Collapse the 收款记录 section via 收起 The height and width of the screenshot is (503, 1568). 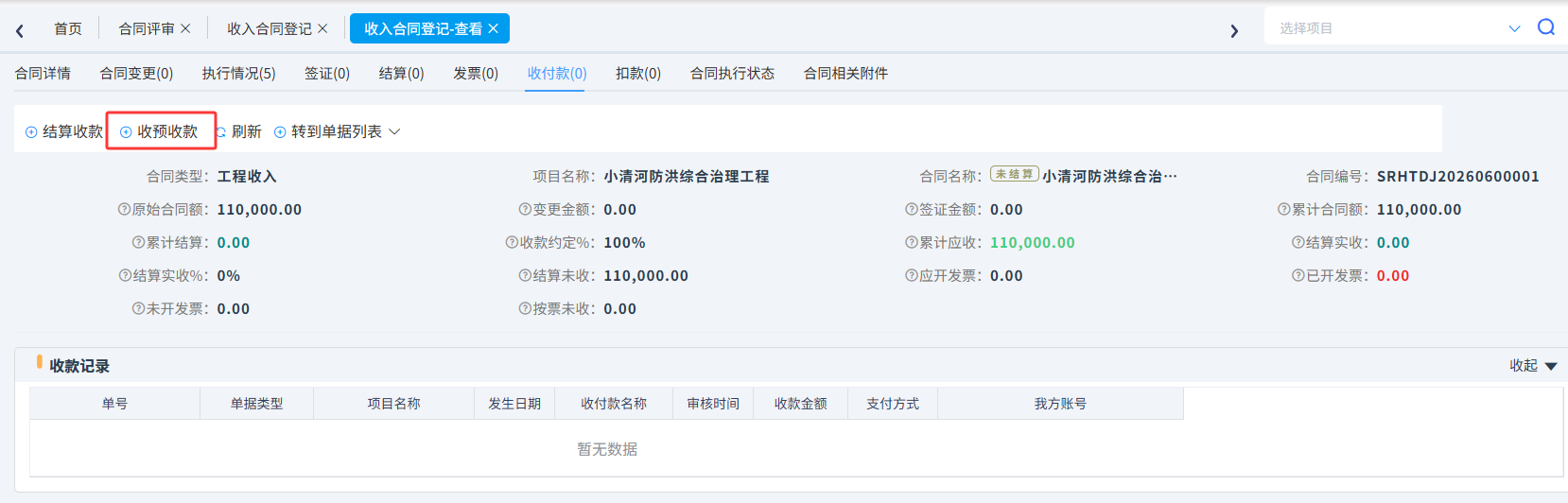1533,366
